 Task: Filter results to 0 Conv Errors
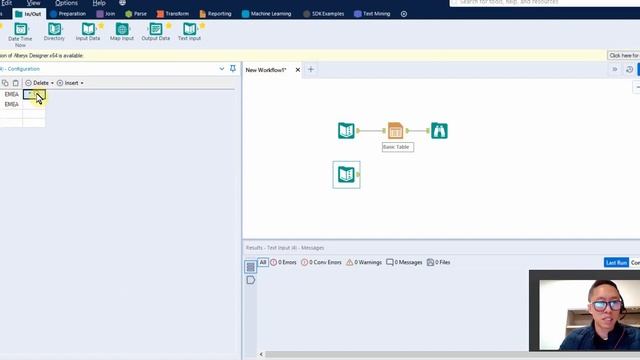click(x=321, y=262)
